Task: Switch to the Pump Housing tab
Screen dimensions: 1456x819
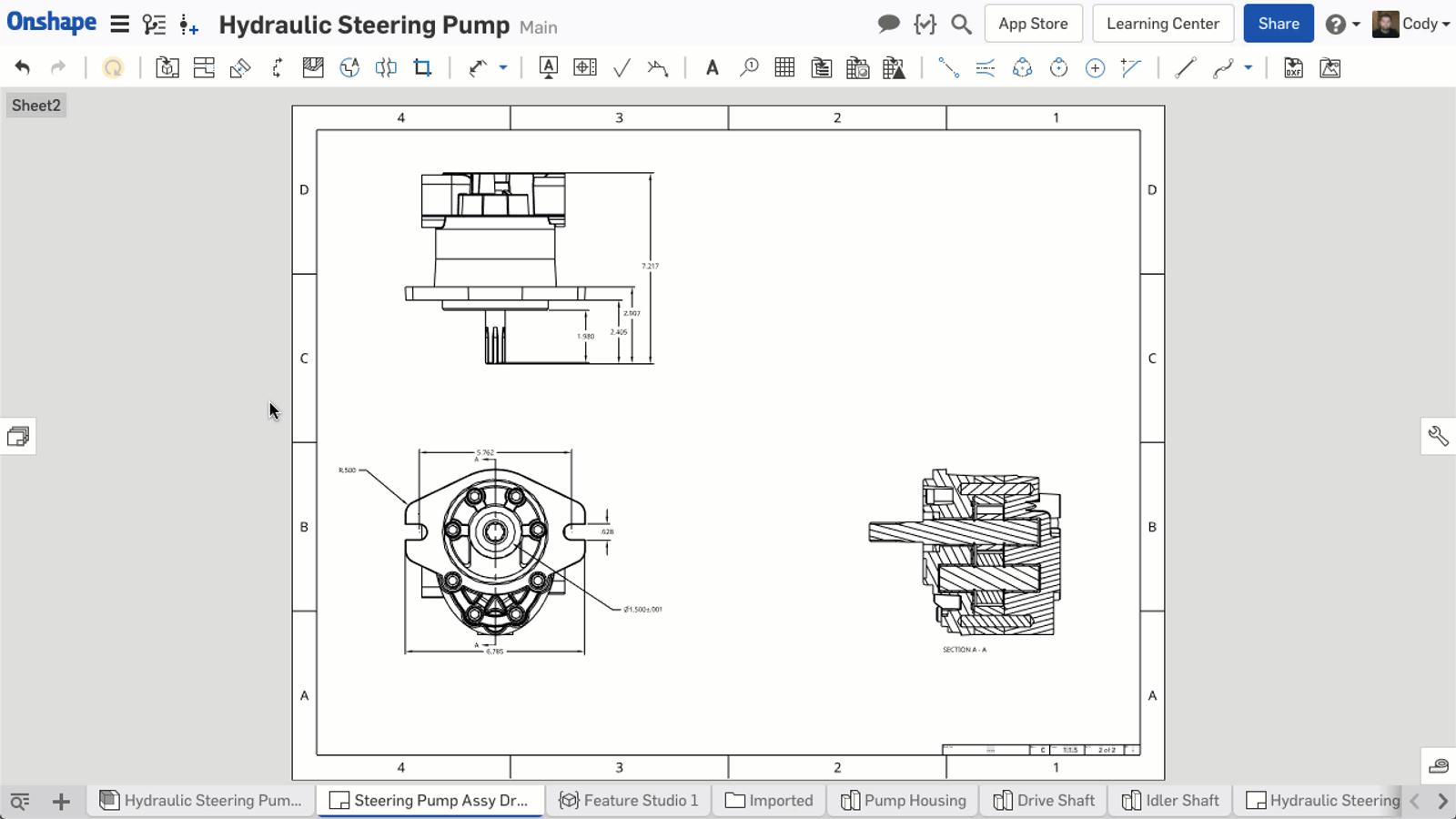Action: click(x=903, y=801)
